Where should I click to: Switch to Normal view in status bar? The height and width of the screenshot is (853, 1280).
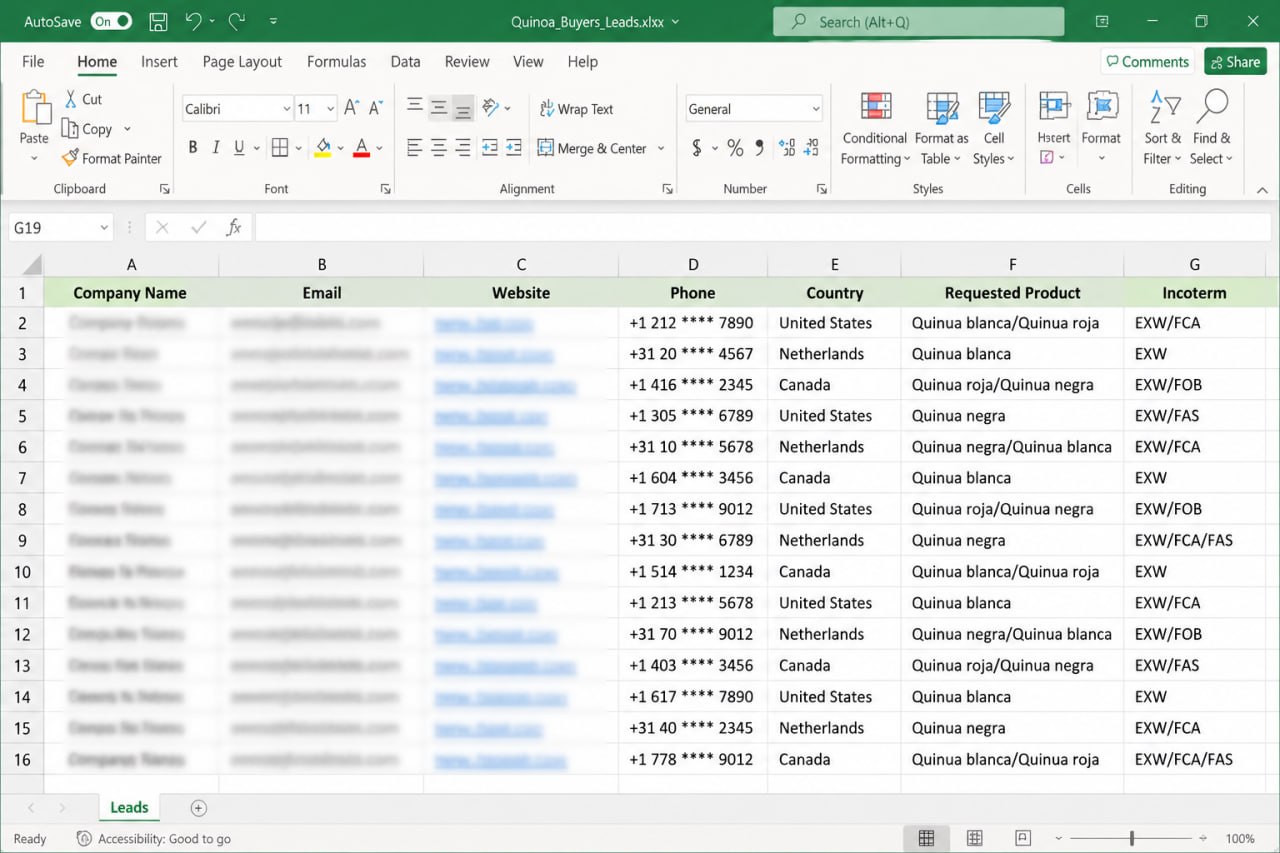[x=926, y=838]
